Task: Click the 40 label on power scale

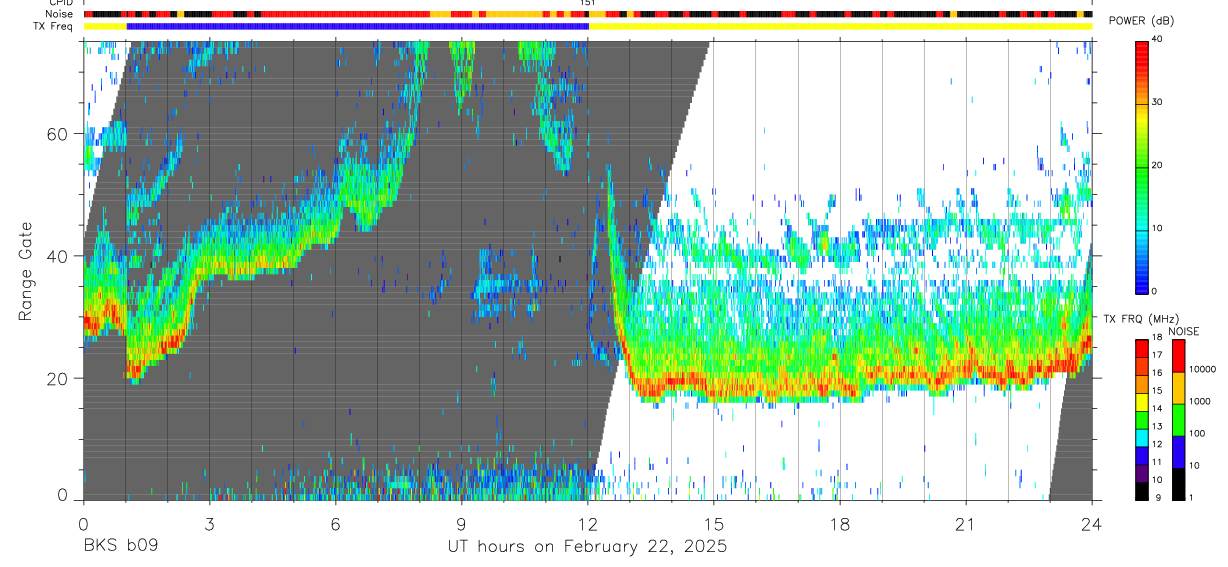Action: [x=1158, y=39]
